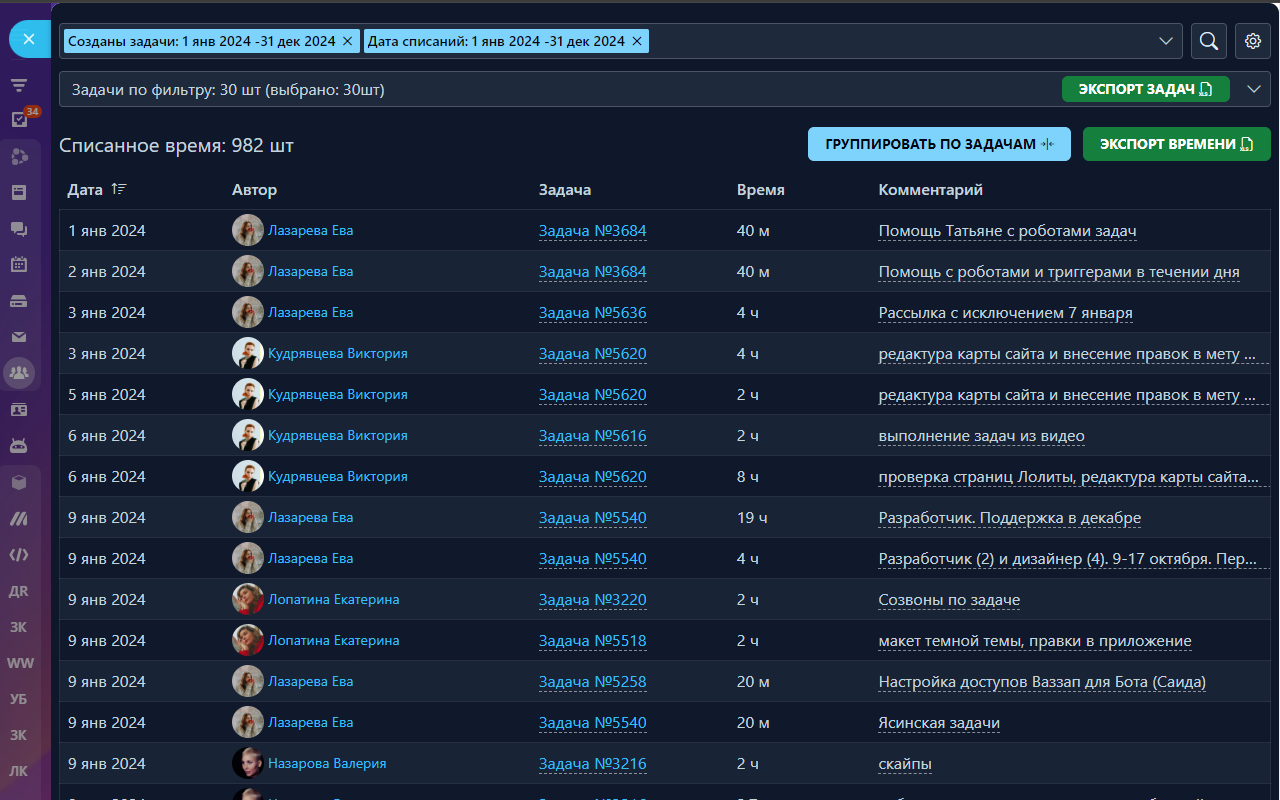Expand the 'Задачи по фильтру' panel chevron

[1254, 89]
